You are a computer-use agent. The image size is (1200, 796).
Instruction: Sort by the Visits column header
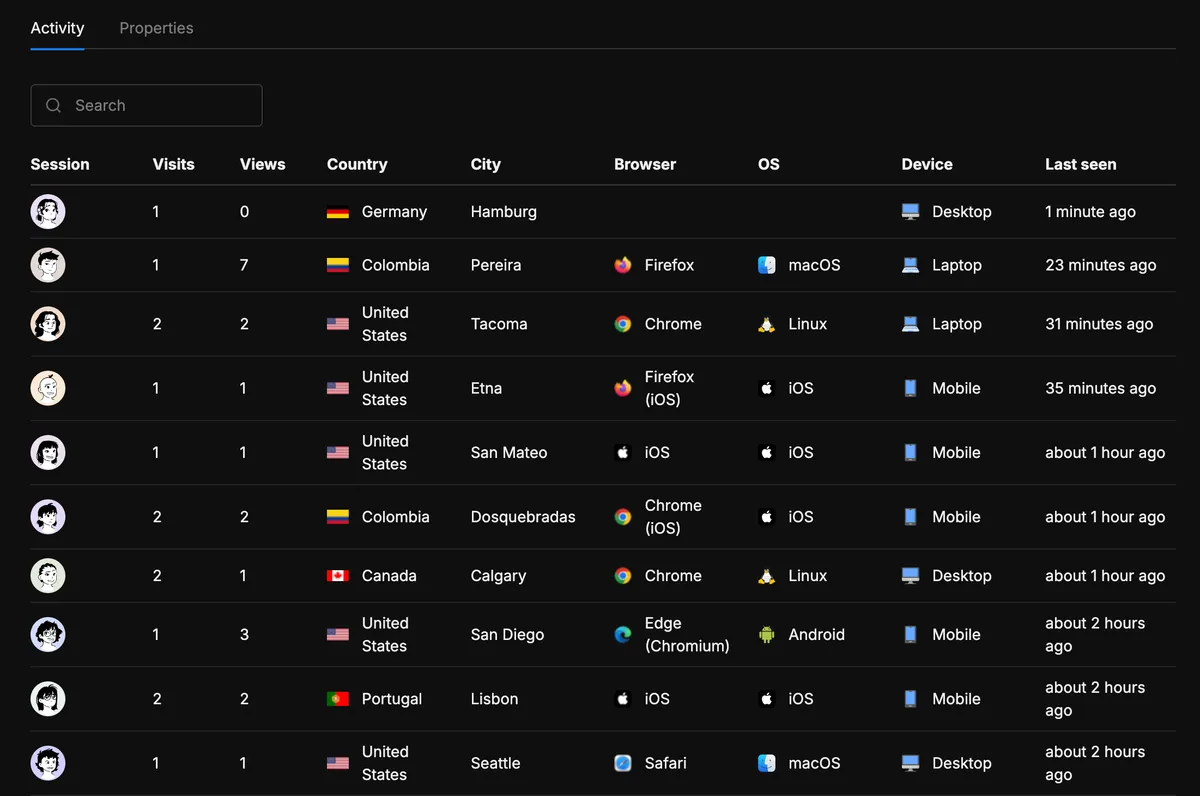click(173, 164)
